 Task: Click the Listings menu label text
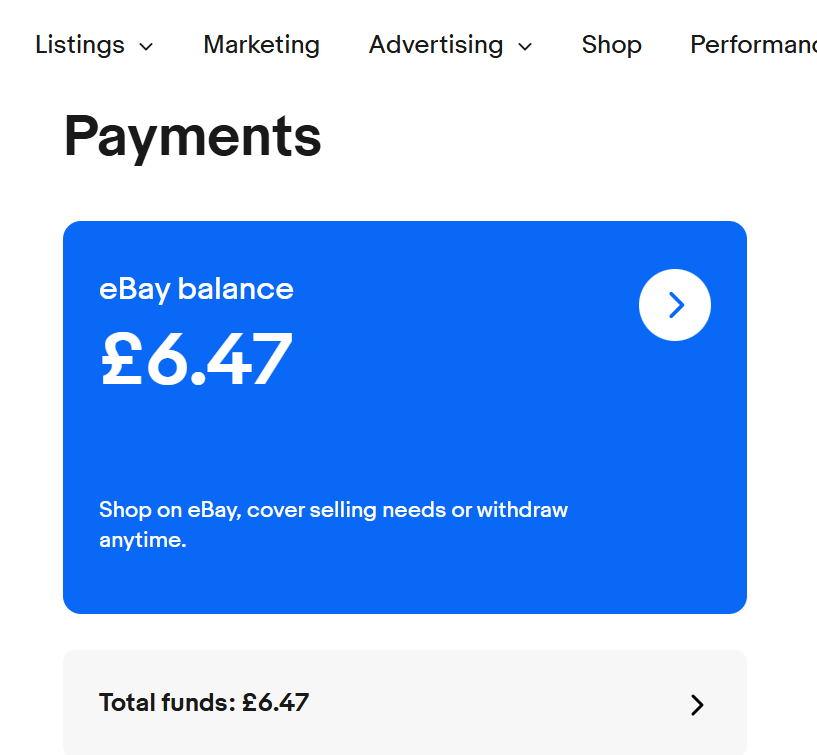(x=80, y=45)
